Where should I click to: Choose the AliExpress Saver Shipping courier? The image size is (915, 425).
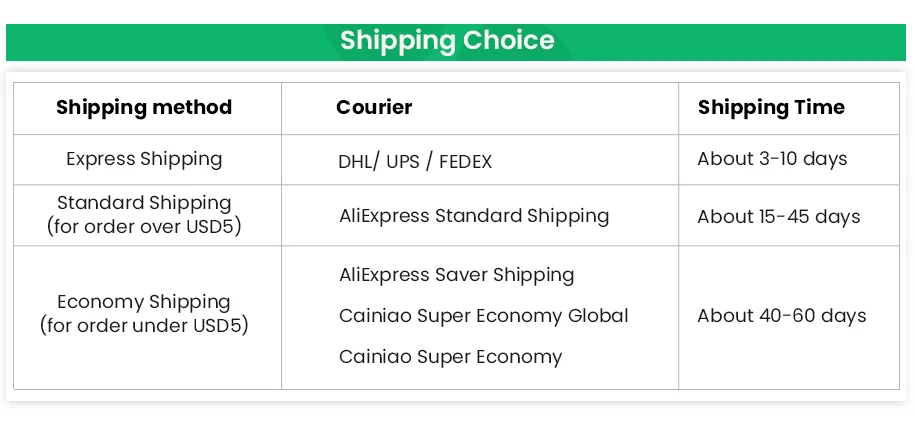click(x=456, y=275)
